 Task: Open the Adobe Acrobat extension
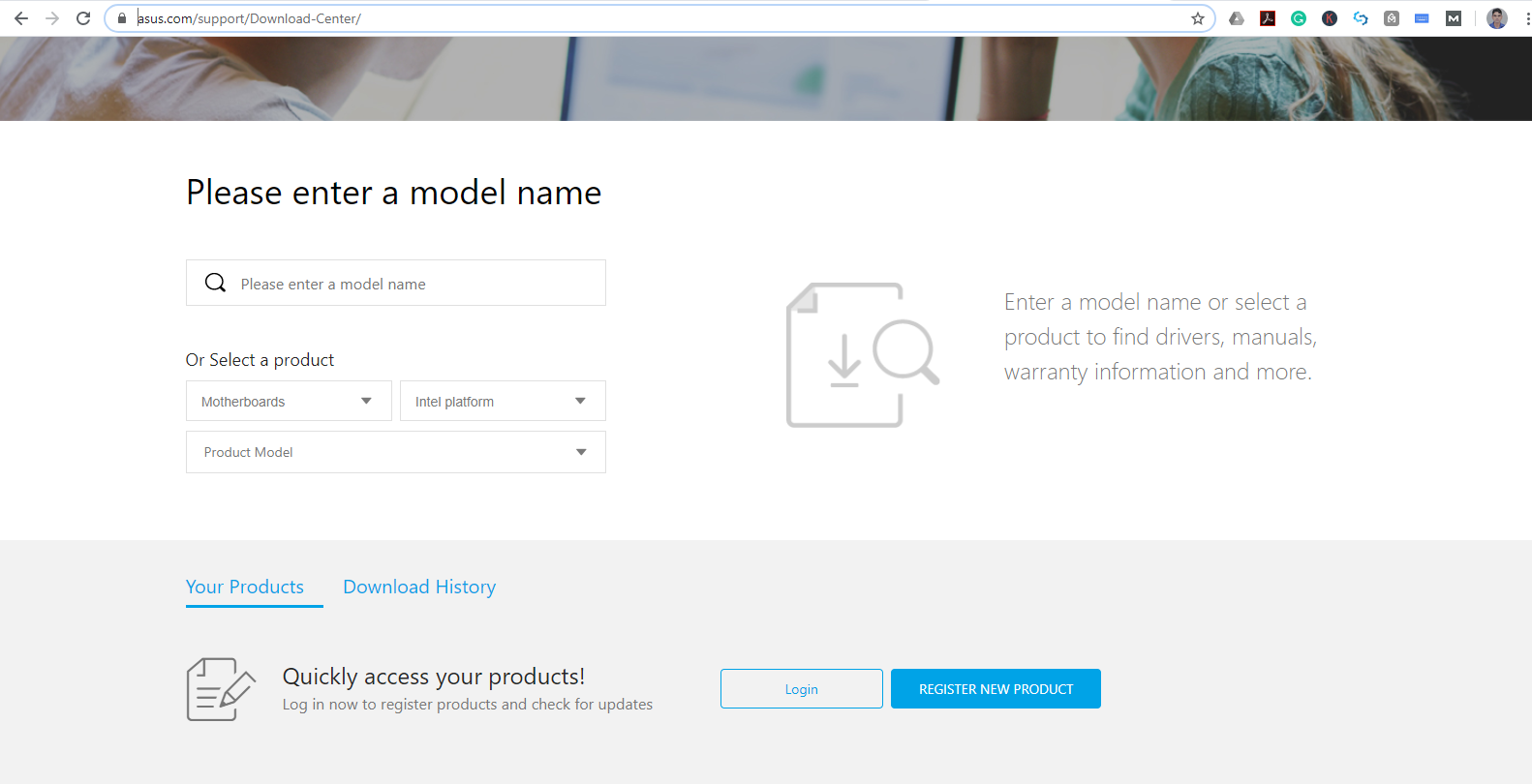pos(1268,18)
